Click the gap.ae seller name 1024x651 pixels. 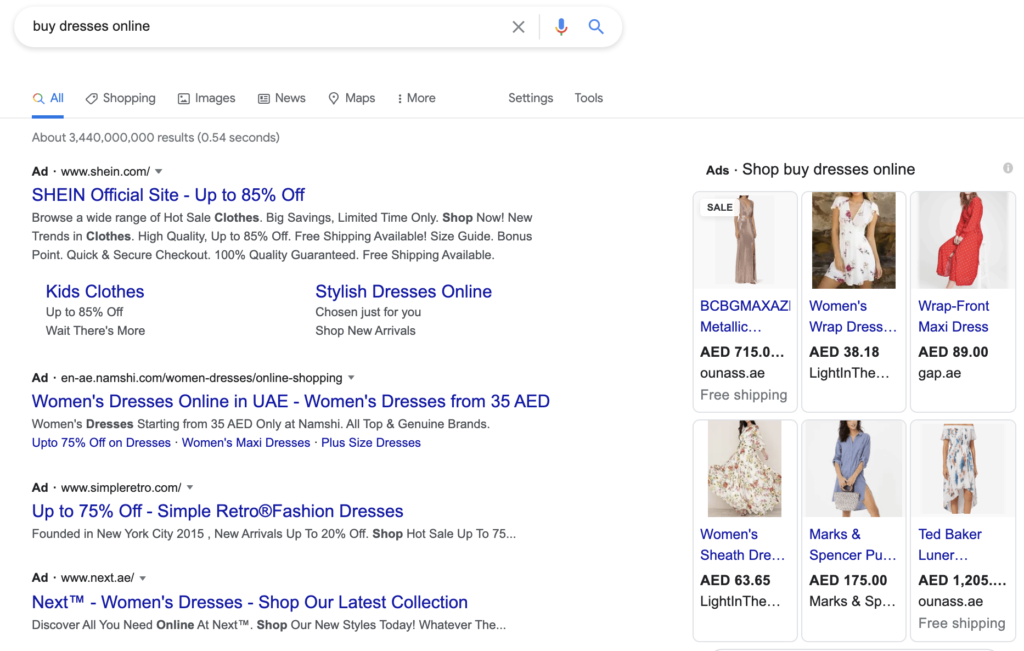coord(939,373)
